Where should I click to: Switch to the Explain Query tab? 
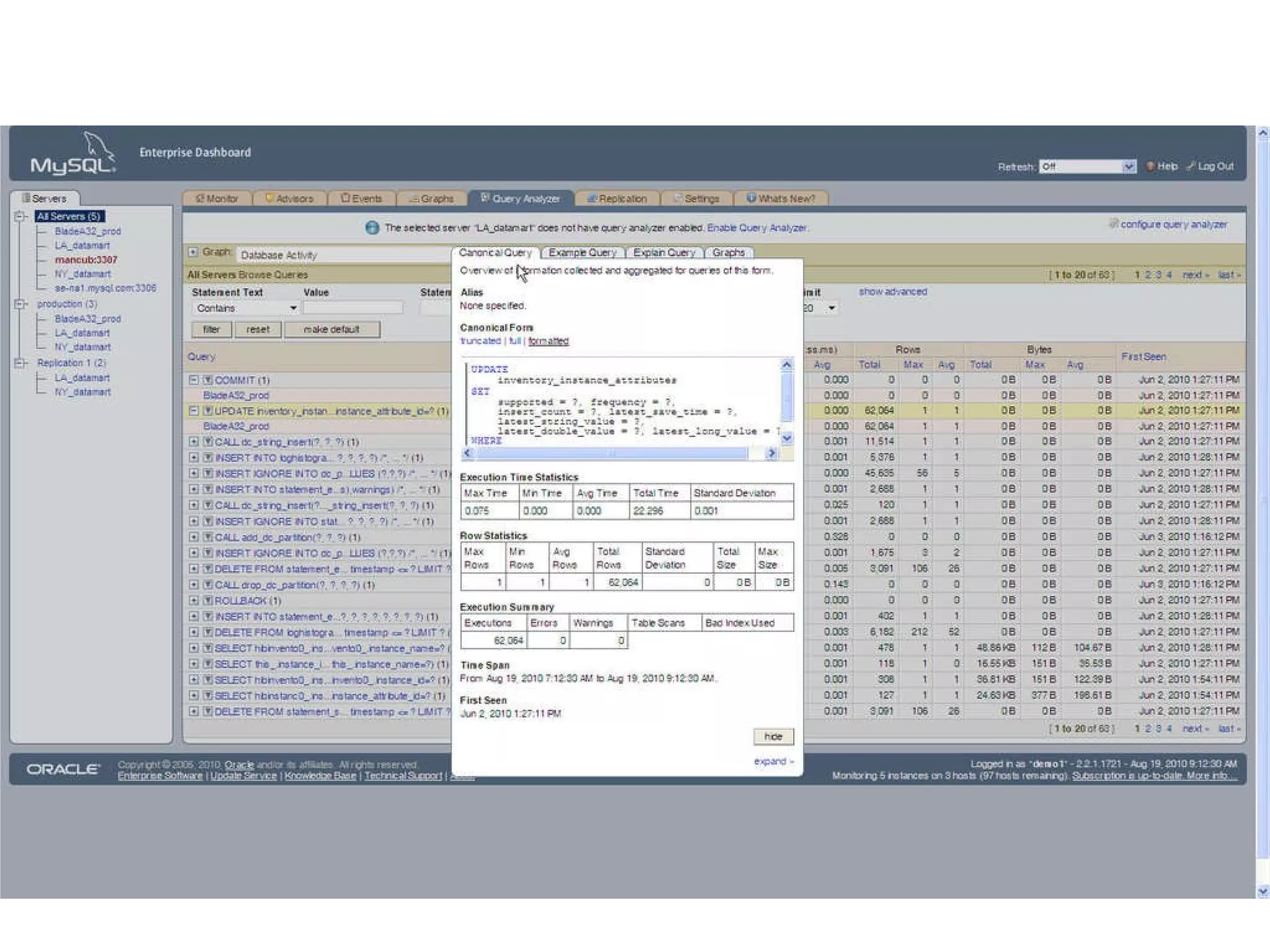point(664,253)
